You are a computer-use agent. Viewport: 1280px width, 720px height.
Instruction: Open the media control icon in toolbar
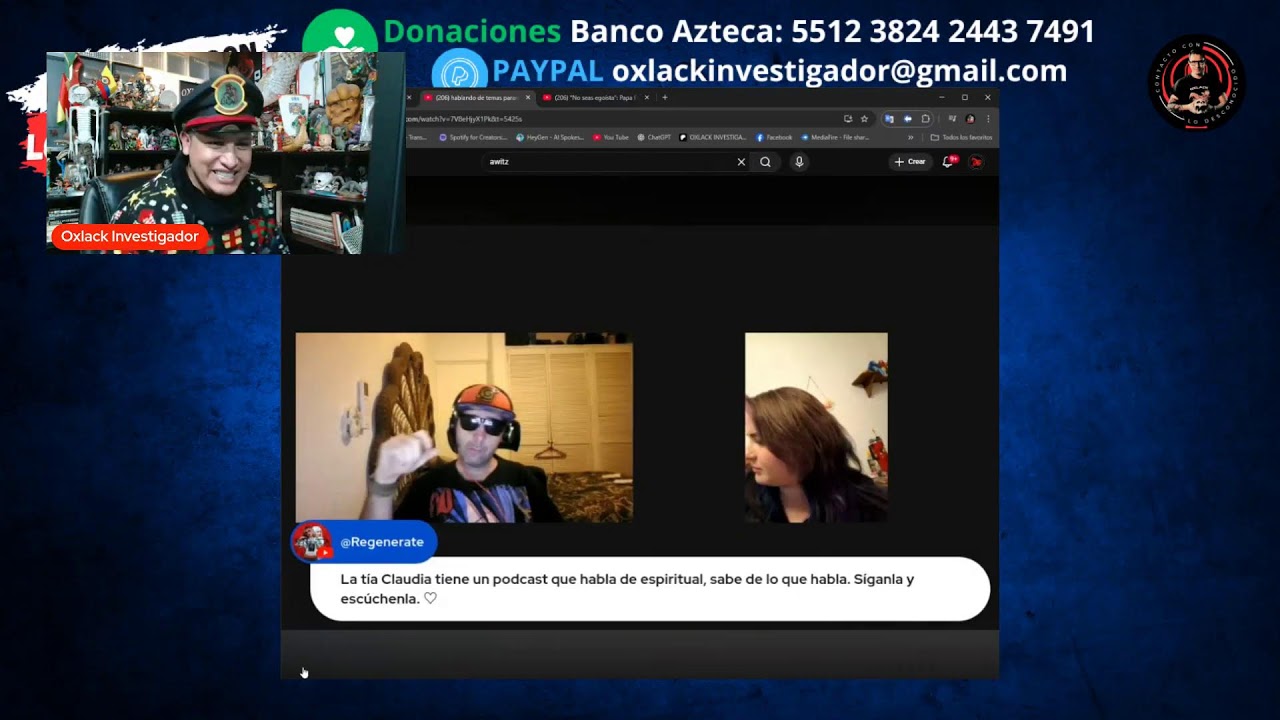(x=953, y=119)
